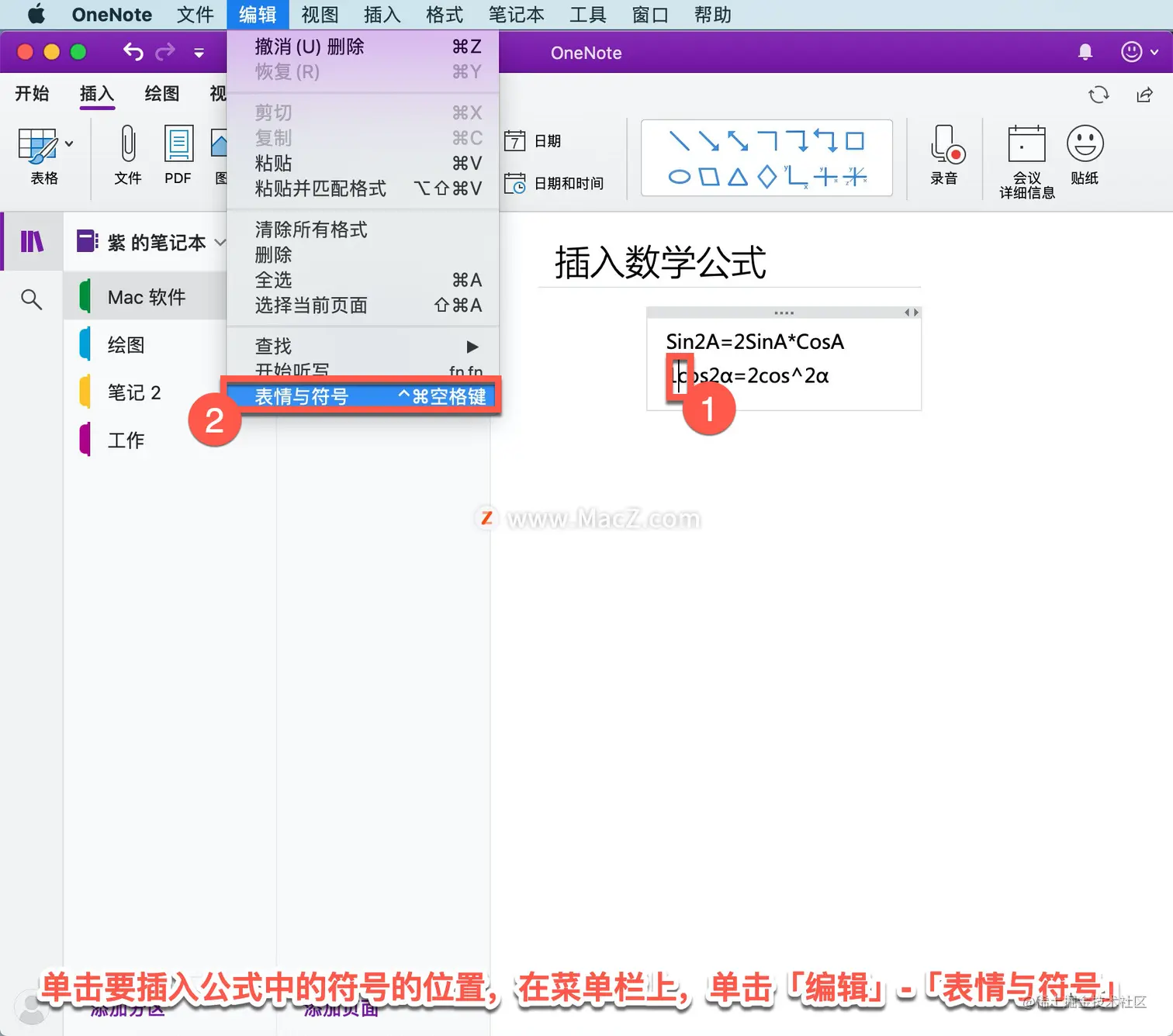
Task: Select the double-headed arrow shape
Action: (738, 141)
